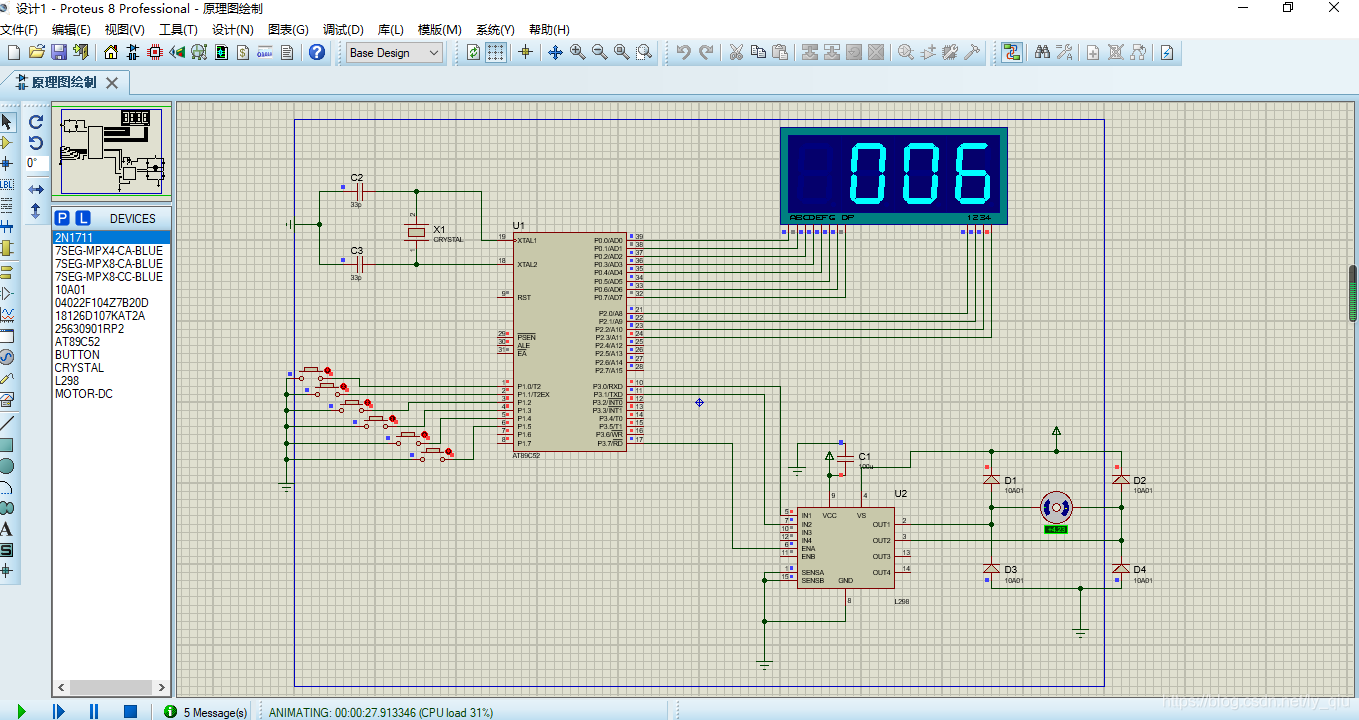The image size is (1359, 720).
Task: Click the L library button
Action: coord(83,218)
